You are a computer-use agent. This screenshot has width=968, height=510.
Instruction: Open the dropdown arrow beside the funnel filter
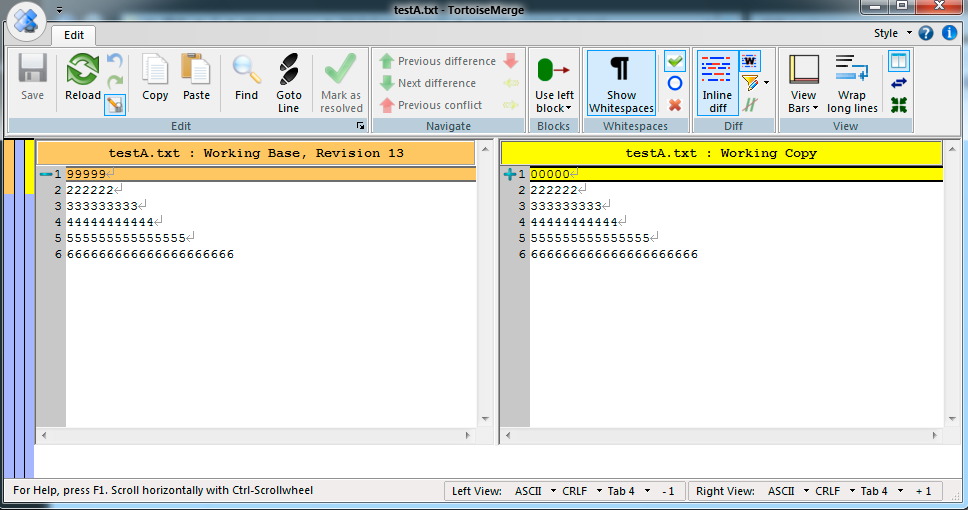tap(767, 83)
